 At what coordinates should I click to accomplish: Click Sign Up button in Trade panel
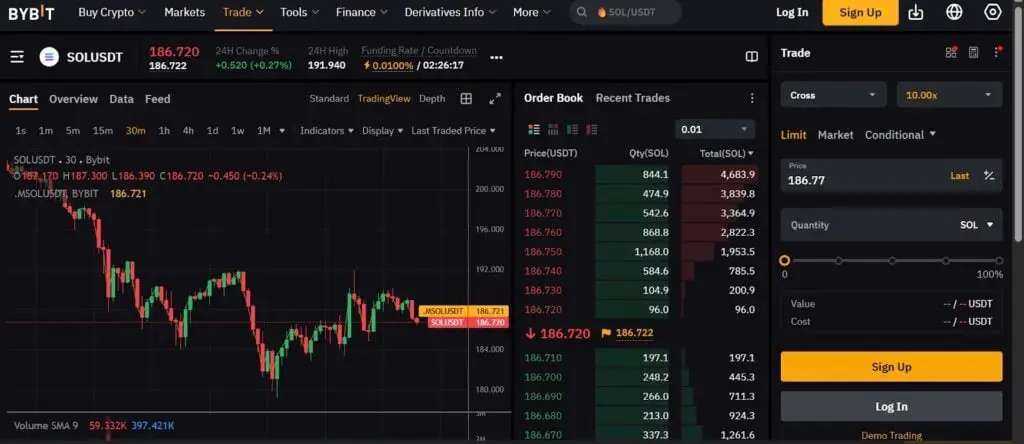click(891, 367)
